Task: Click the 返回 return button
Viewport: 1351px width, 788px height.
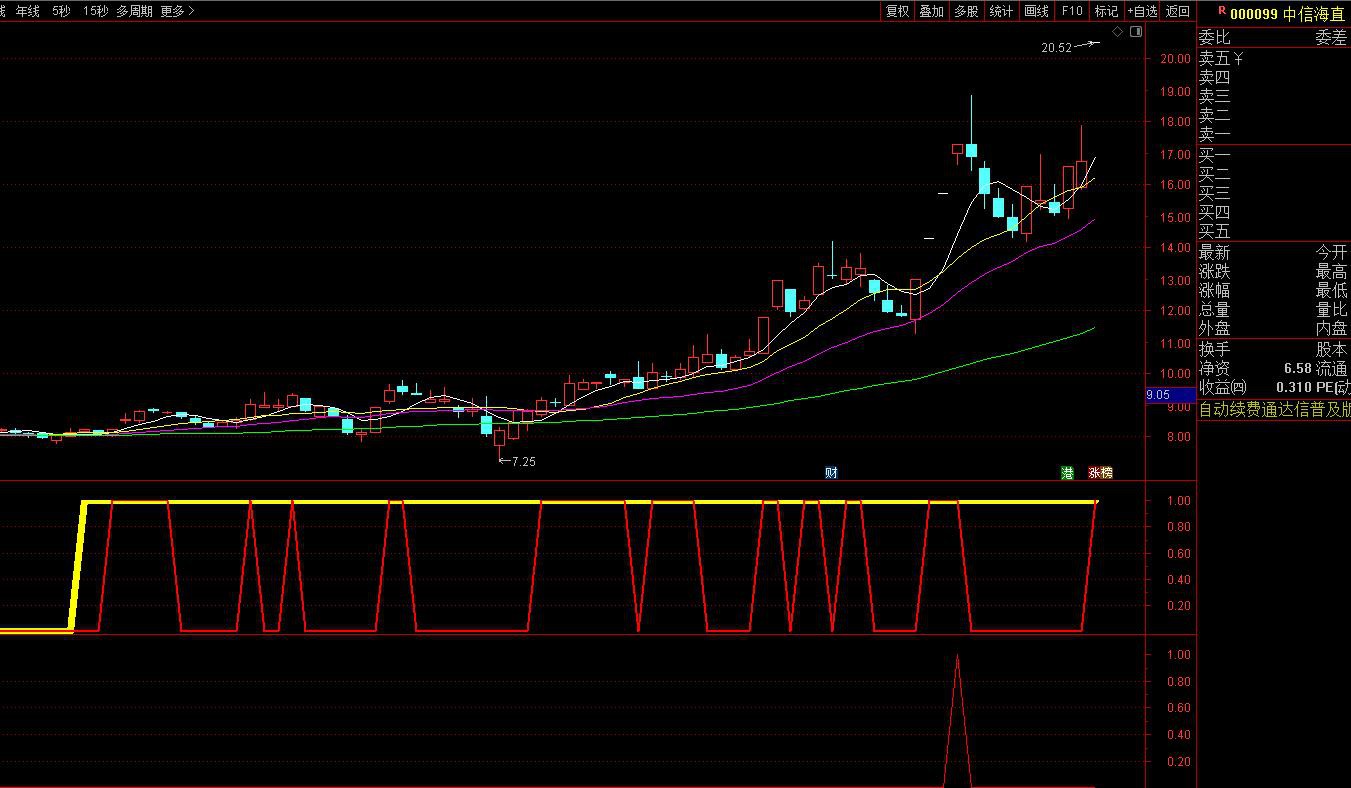Action: click(x=1178, y=11)
